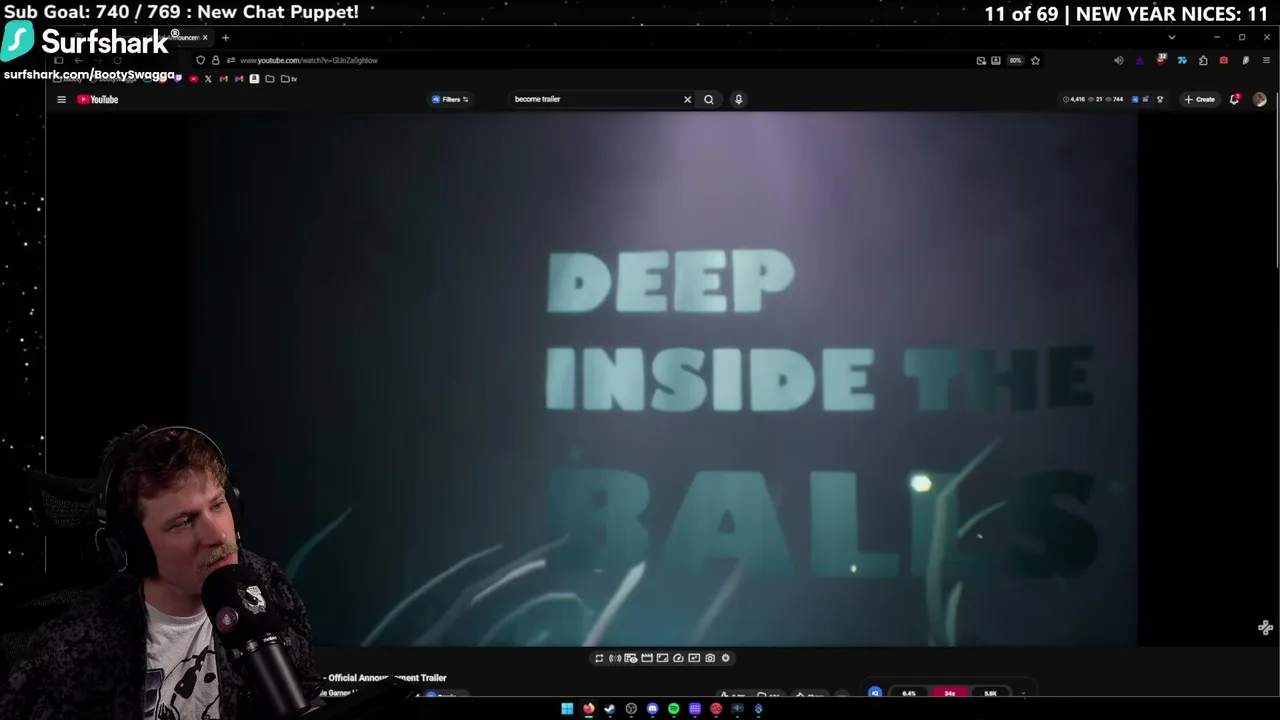
Task: Open the browser application hamburger menu
Action: (x=1266, y=60)
